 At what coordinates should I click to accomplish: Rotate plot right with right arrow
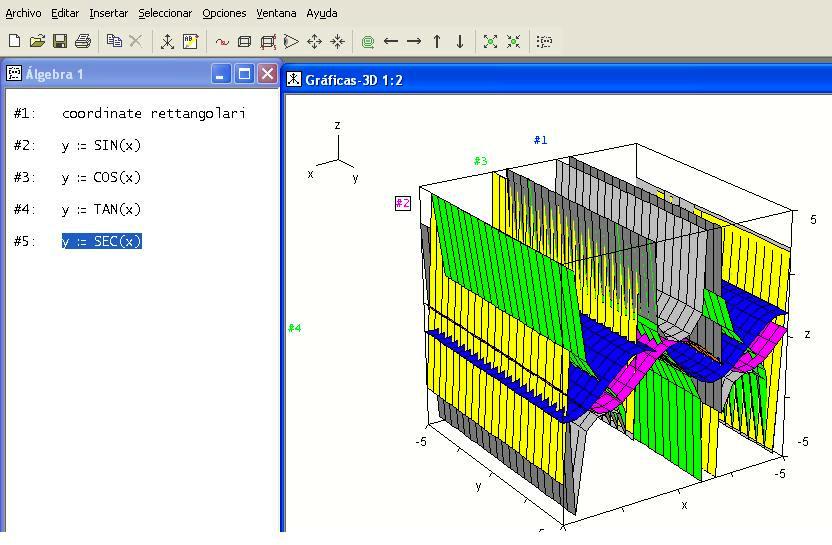[414, 41]
